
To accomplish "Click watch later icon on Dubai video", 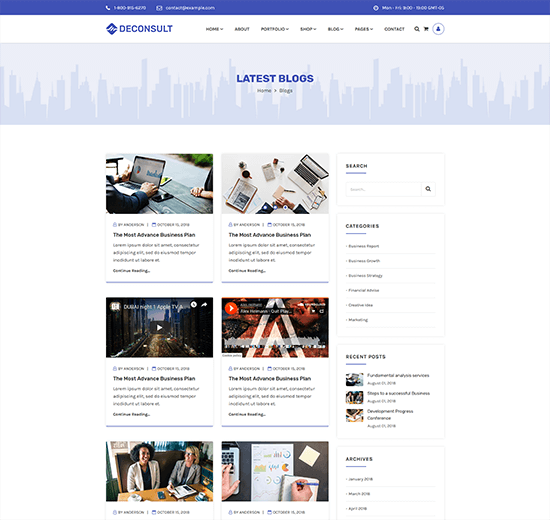I will click(194, 305).
